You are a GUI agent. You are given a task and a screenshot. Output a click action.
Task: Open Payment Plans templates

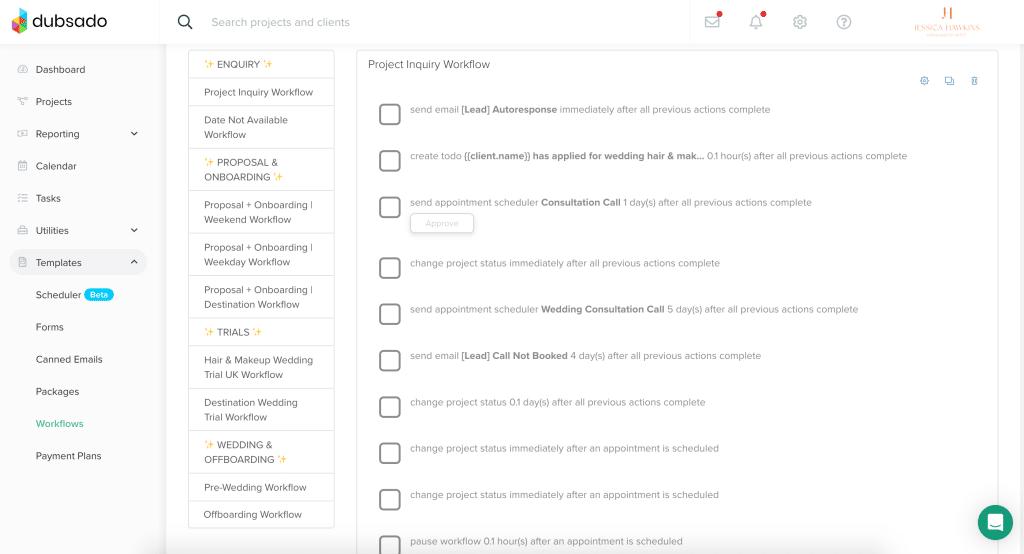tap(69, 455)
